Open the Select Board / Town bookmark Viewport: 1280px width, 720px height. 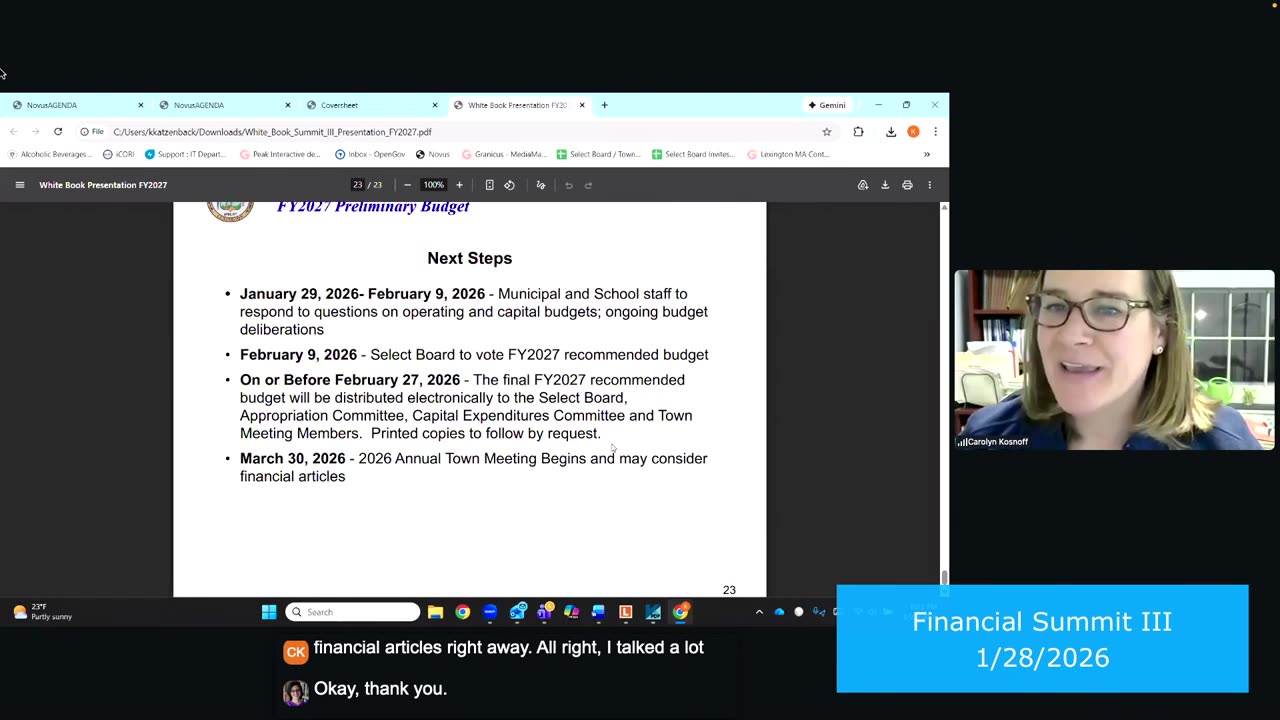tap(598, 154)
